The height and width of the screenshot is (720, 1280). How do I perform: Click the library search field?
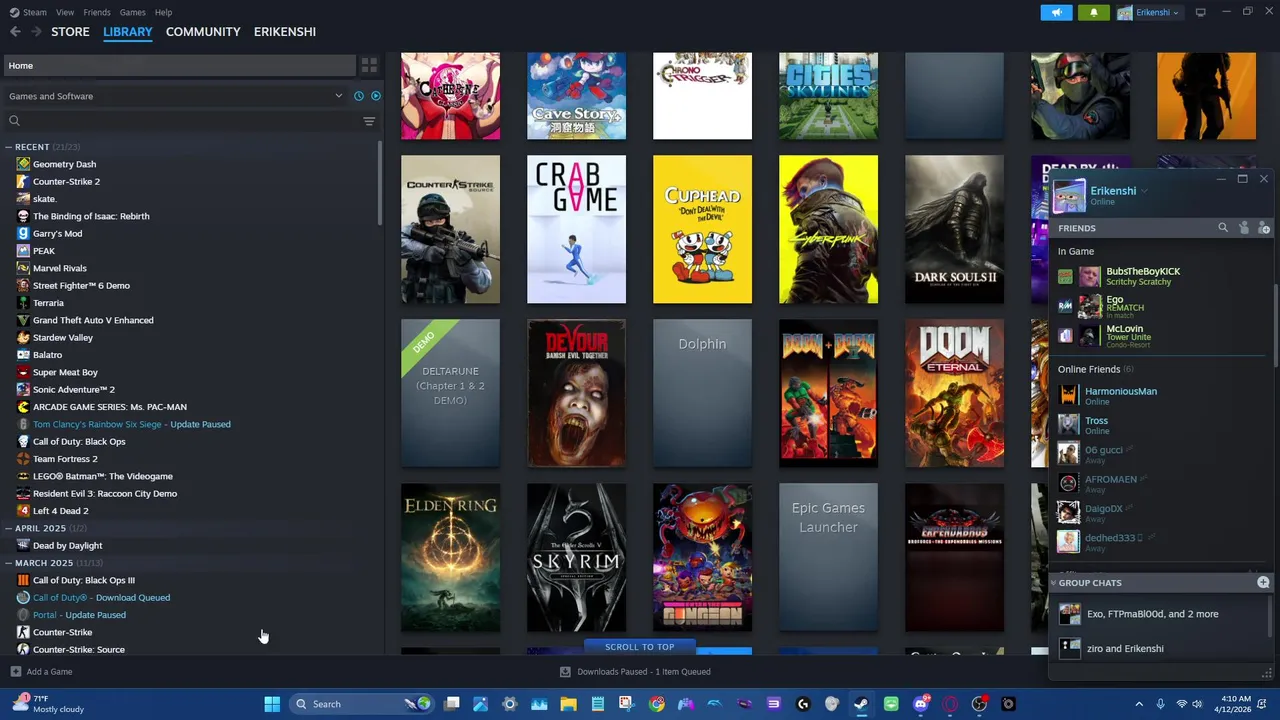tap(182, 121)
